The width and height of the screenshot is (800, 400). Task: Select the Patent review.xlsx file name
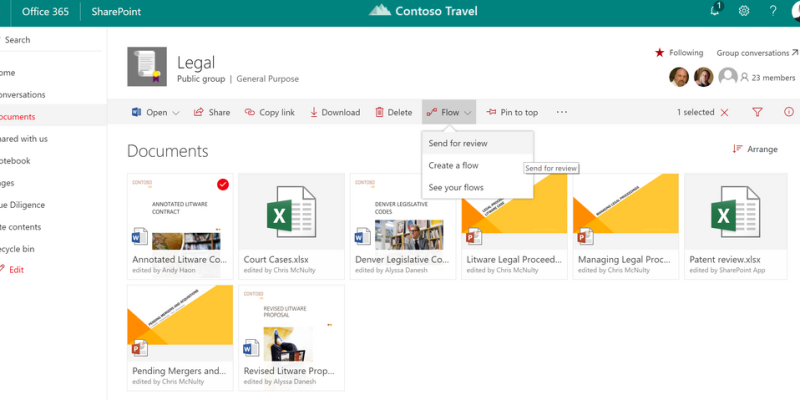tap(724, 259)
